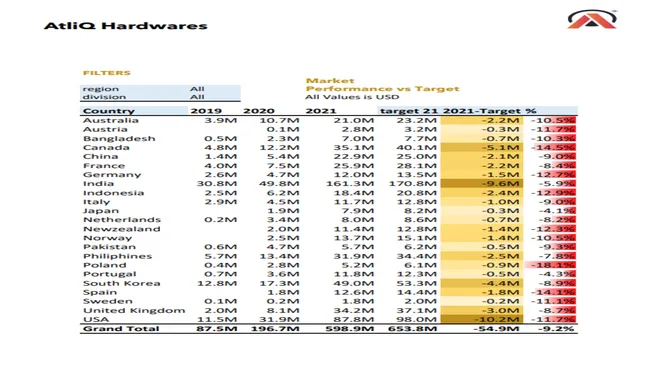Select Grand Total 598.9M cell

pyautogui.click(x=350, y=329)
